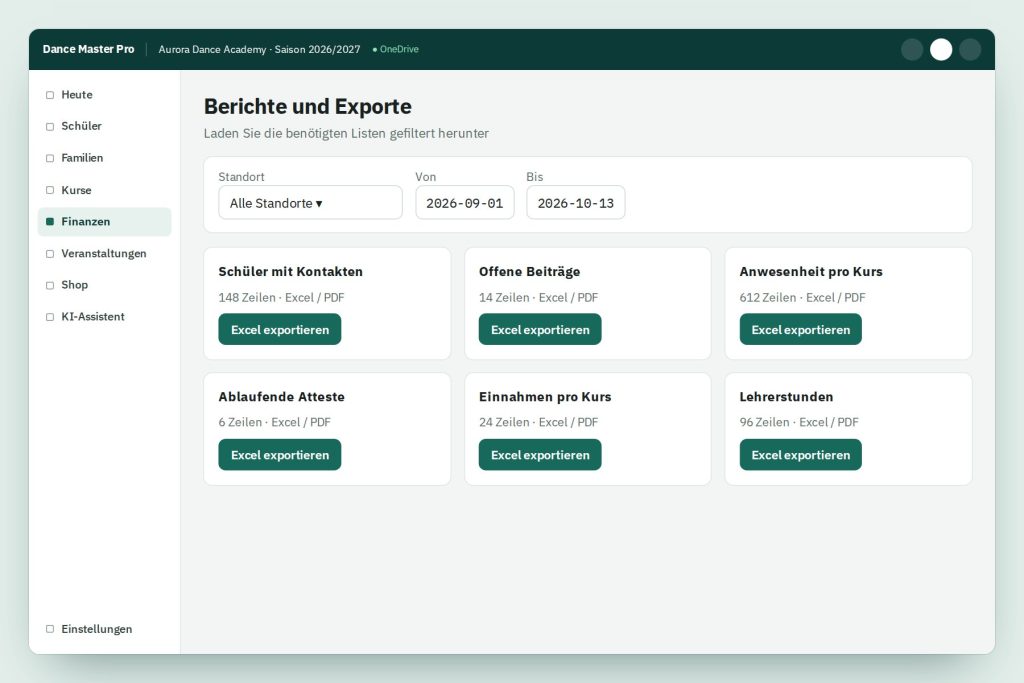1024x683 pixels.
Task: Click the Familien sidebar icon
Action: coord(50,159)
